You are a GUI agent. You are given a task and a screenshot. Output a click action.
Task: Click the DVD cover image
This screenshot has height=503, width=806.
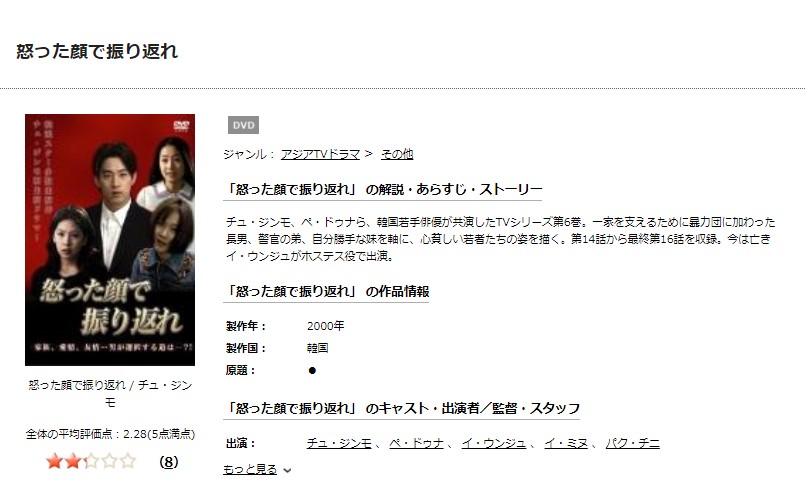[x=110, y=240]
